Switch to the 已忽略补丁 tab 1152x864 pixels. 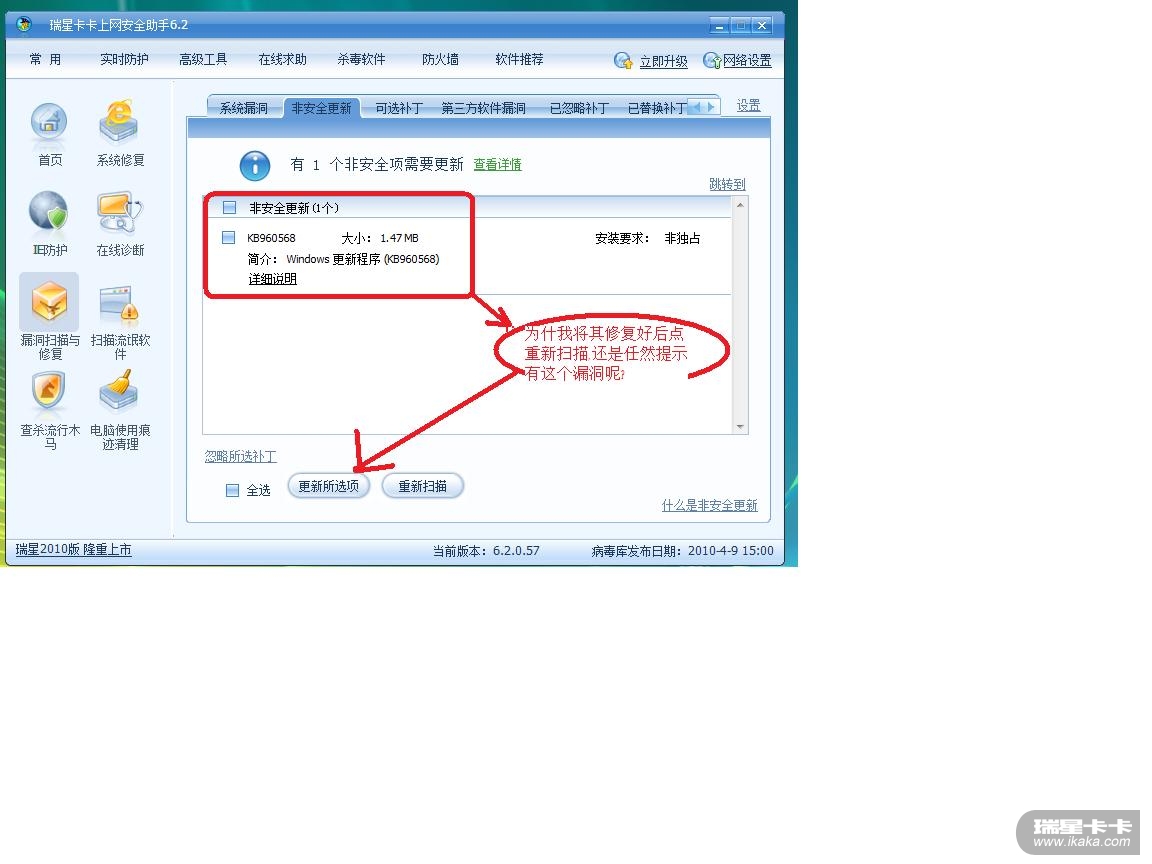point(579,108)
